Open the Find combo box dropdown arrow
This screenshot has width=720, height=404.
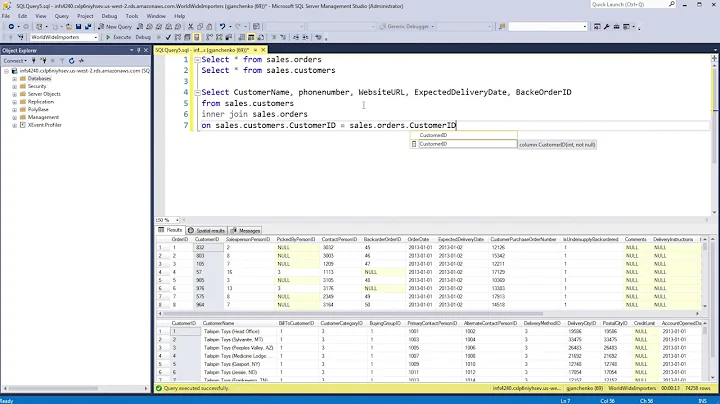click(x=585, y=27)
